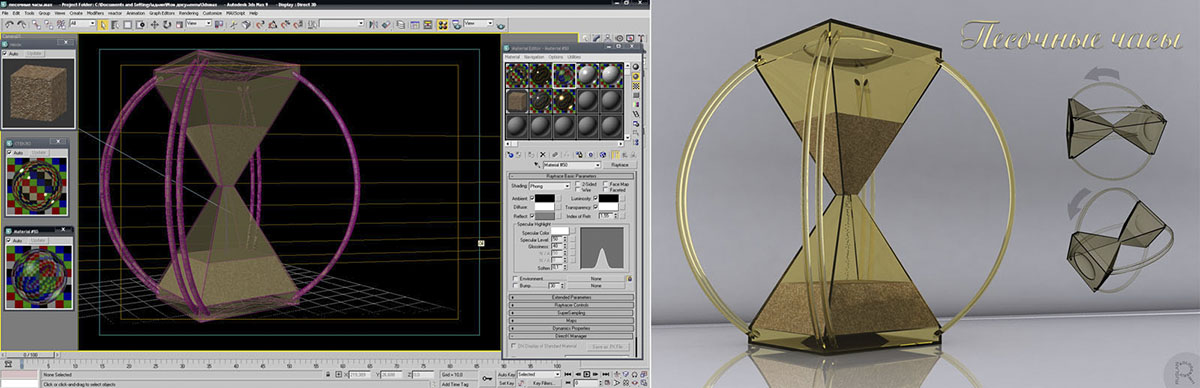1200x388 pixels.
Task: Click the Environment None map button
Action: [x=596, y=279]
